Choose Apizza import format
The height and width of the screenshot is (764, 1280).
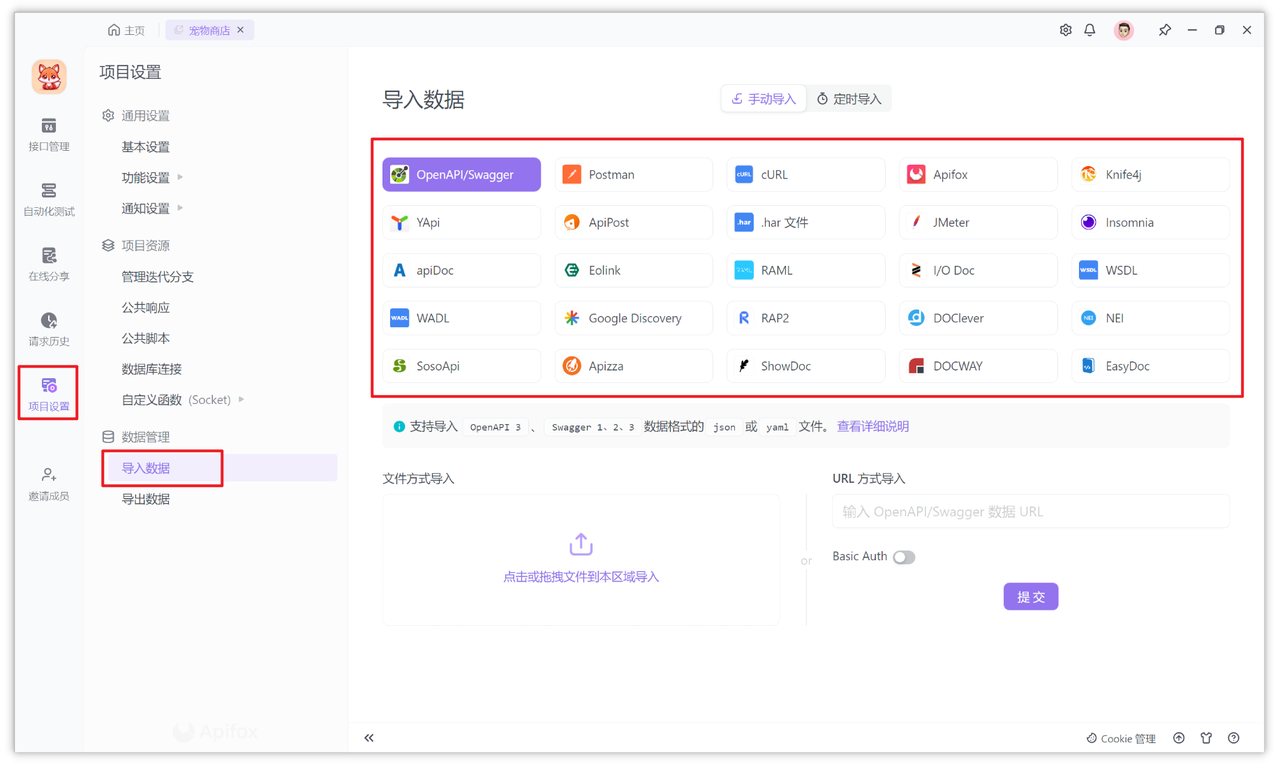pyautogui.click(x=634, y=366)
